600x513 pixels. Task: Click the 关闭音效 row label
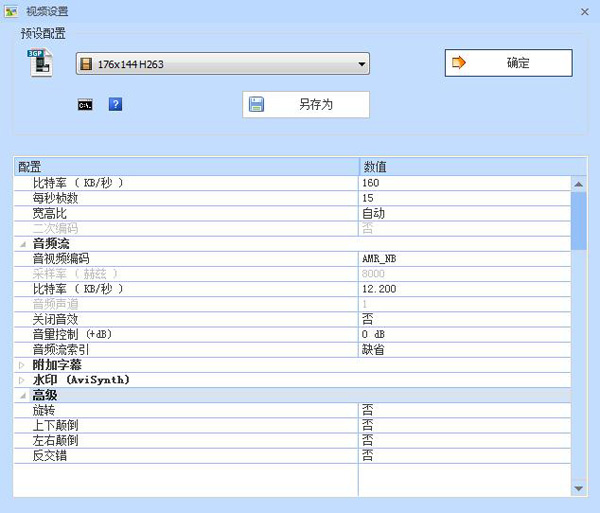pos(55,319)
